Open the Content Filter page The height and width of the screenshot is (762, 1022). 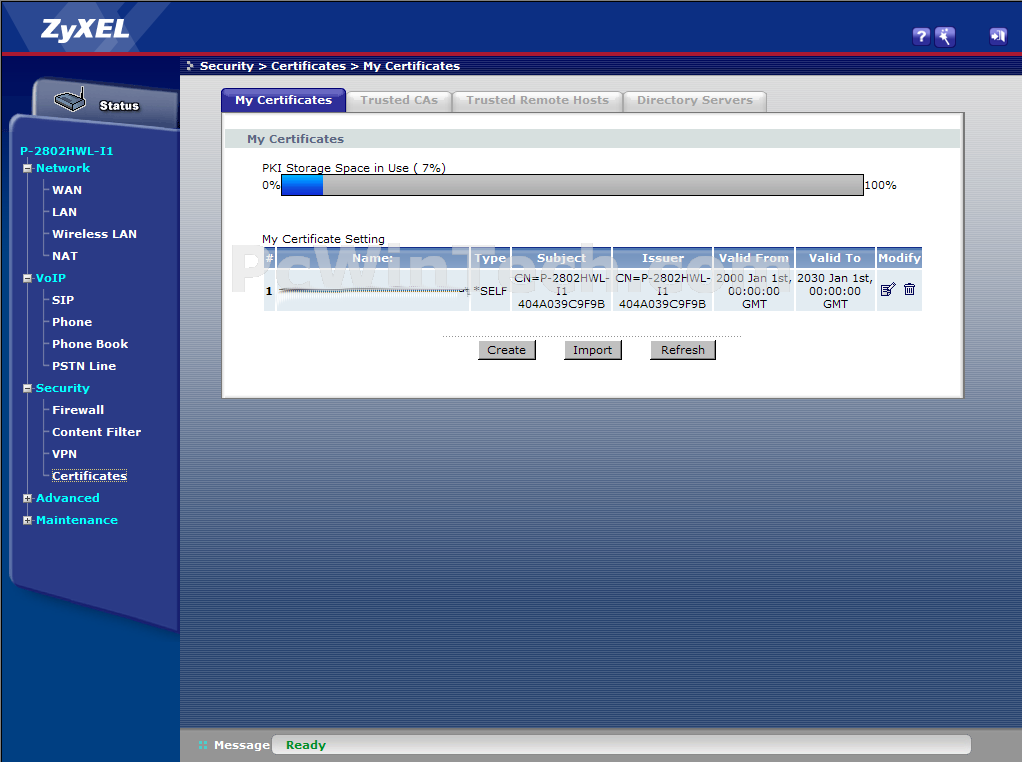(x=96, y=432)
